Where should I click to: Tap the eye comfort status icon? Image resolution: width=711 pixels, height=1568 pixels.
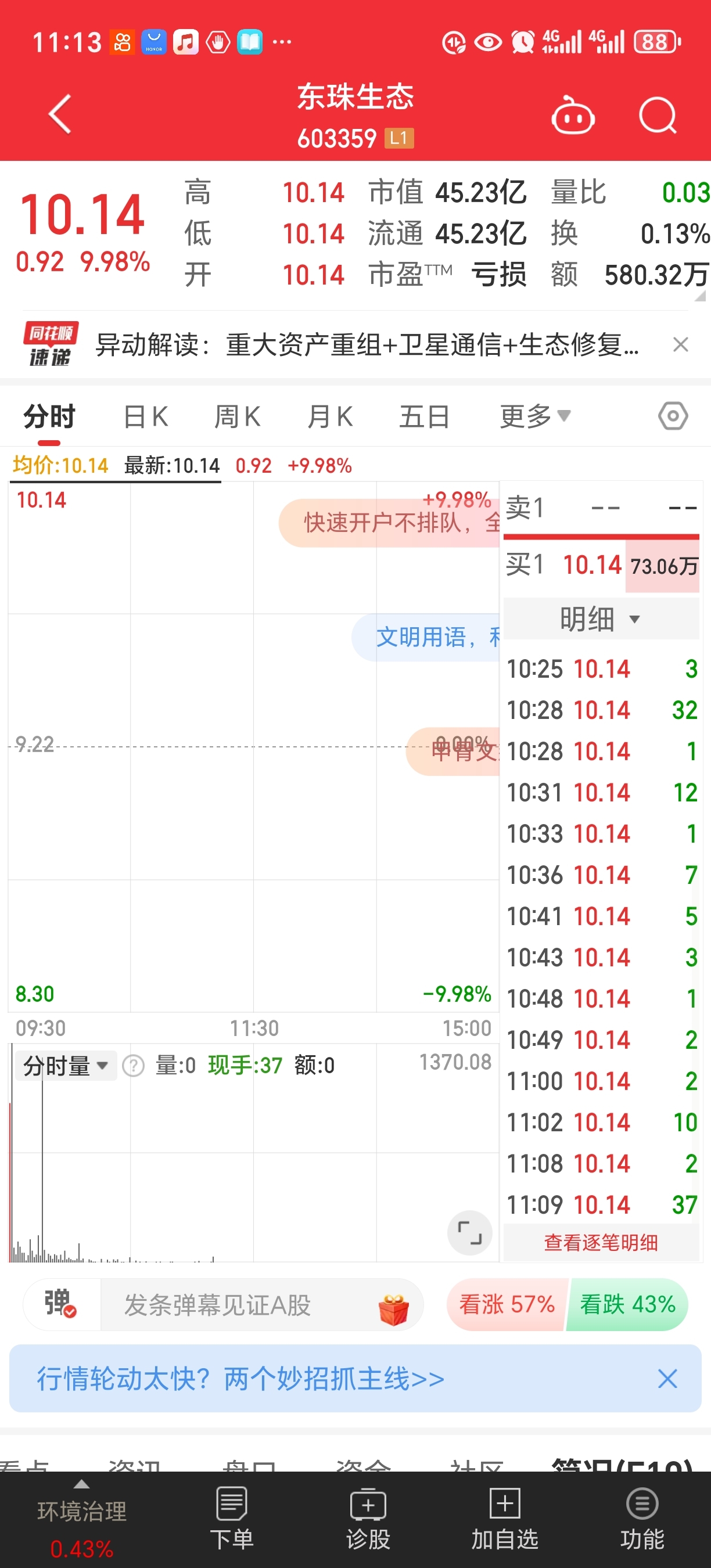pyautogui.click(x=487, y=42)
